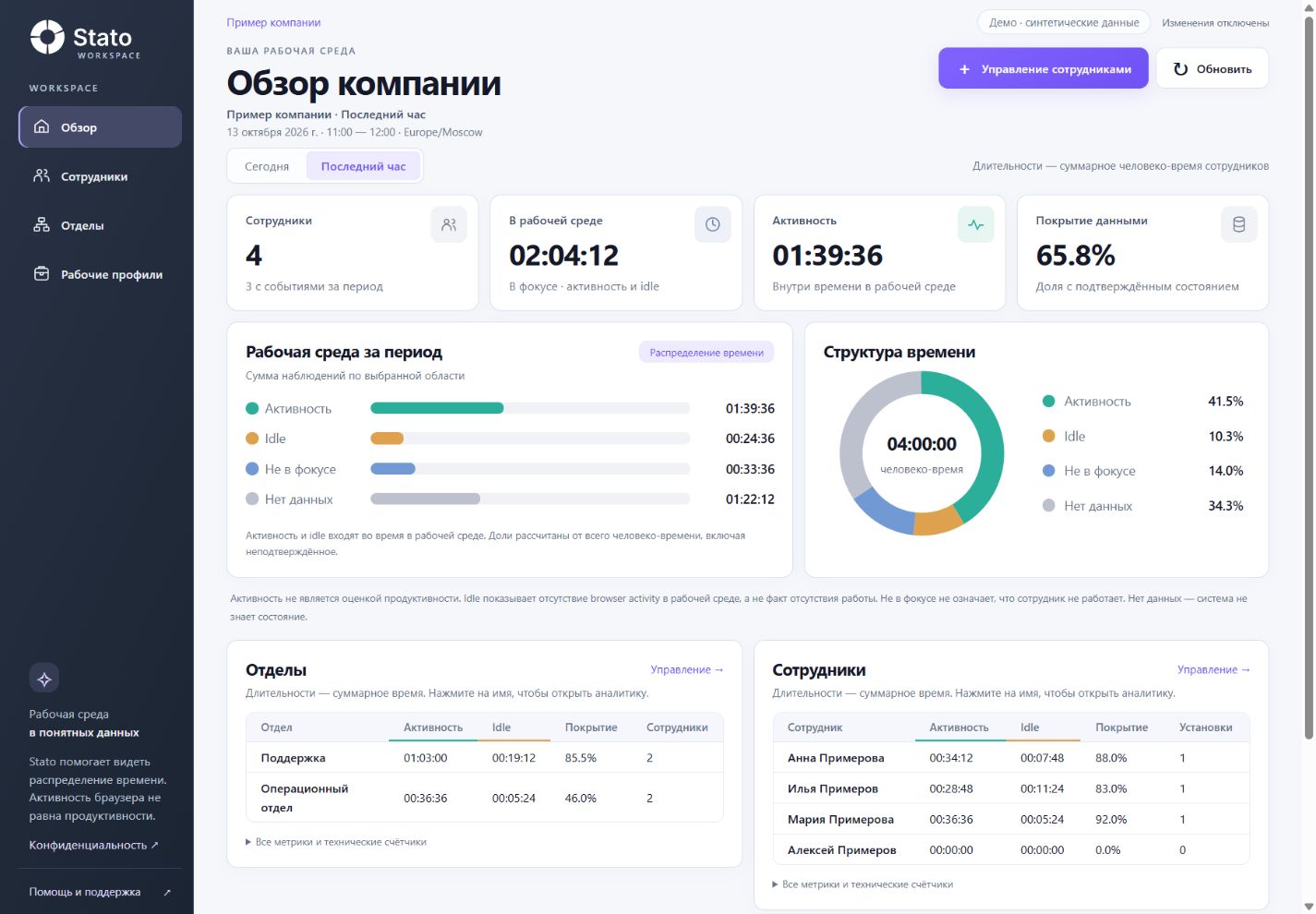Open Отделы in the sidebar menu

[x=100, y=225]
